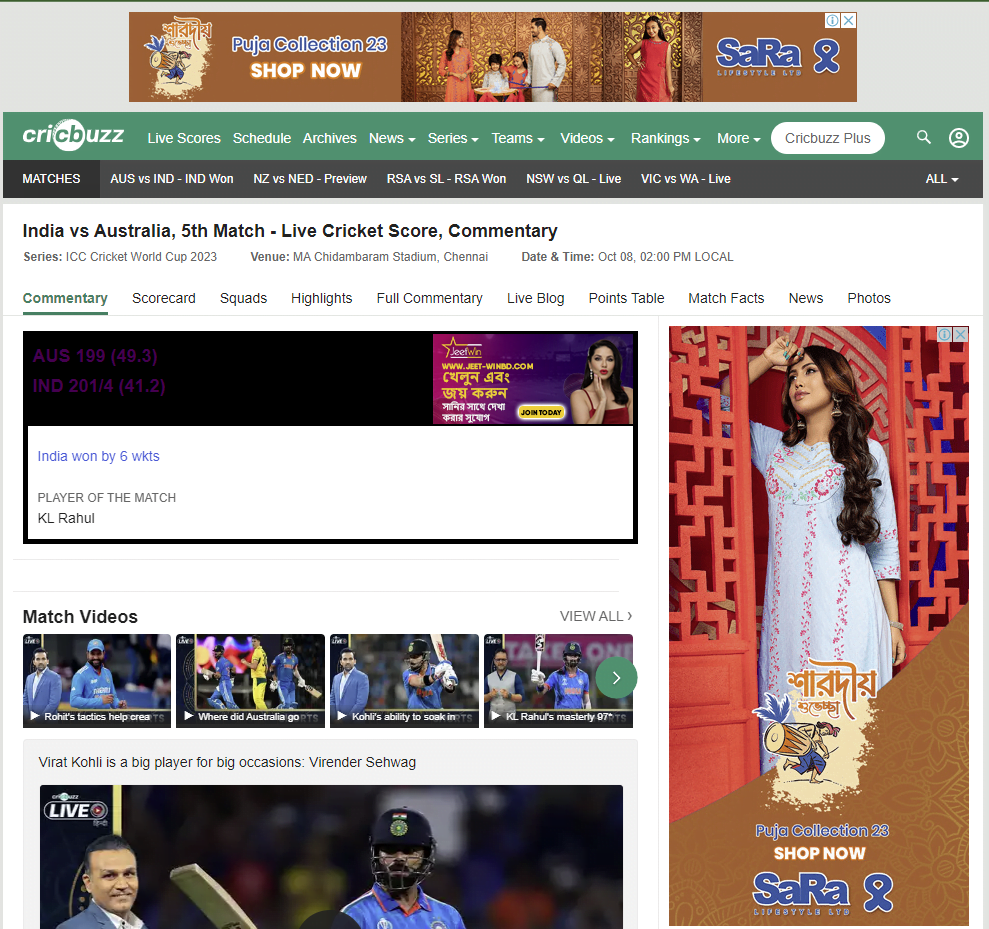Image resolution: width=989 pixels, height=929 pixels.
Task: Click the KL Rahul player of the match name
Action: (x=66, y=518)
